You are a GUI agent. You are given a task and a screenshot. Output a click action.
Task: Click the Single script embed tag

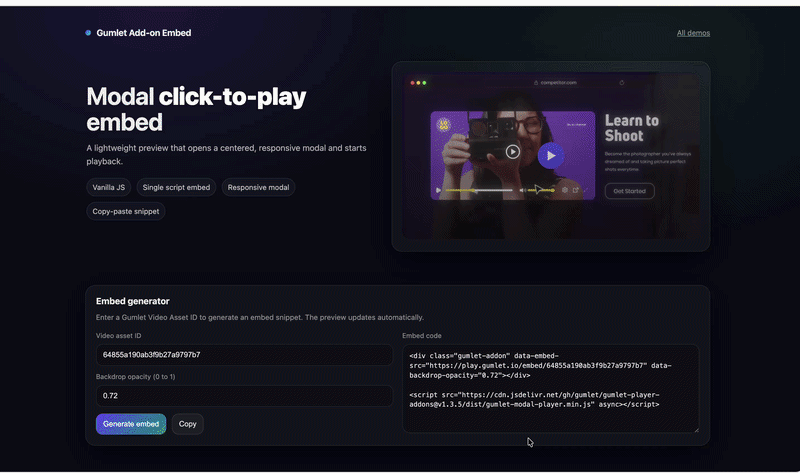coord(177,187)
